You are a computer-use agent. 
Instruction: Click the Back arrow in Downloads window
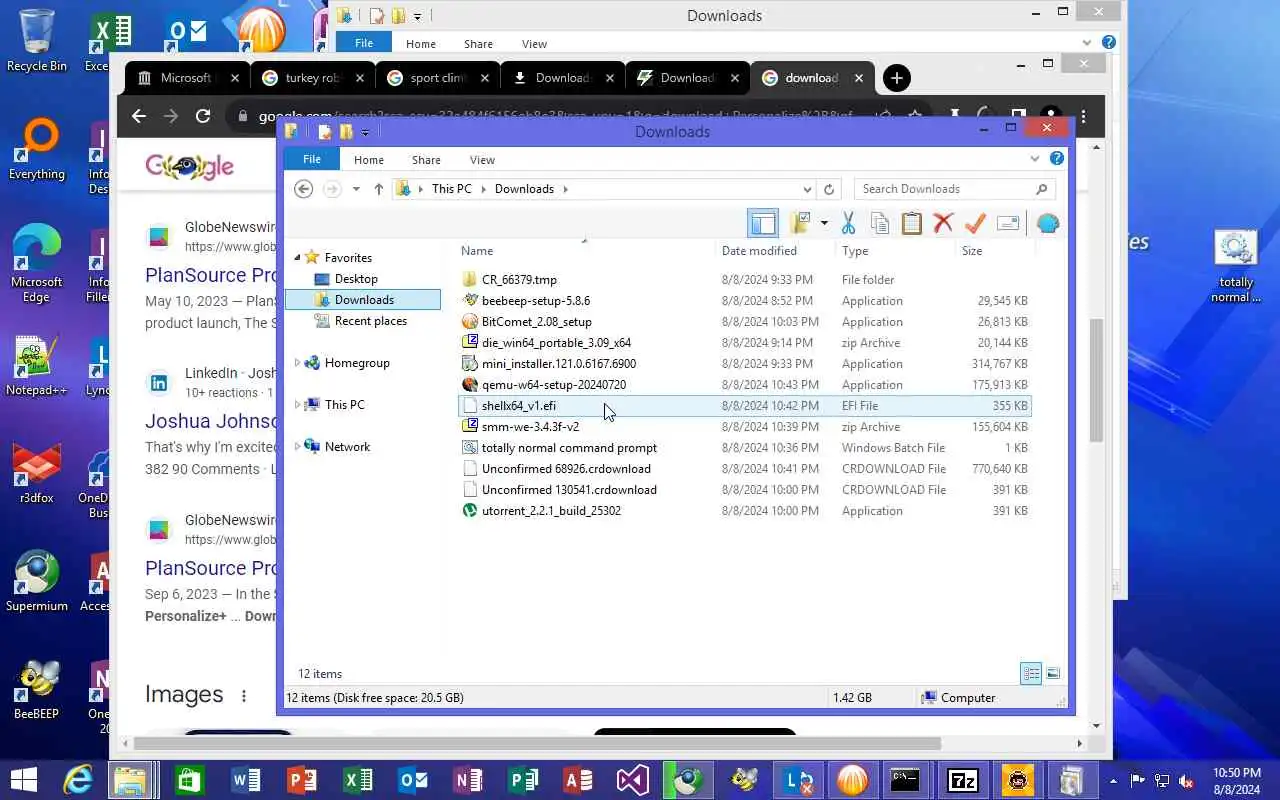(304, 189)
